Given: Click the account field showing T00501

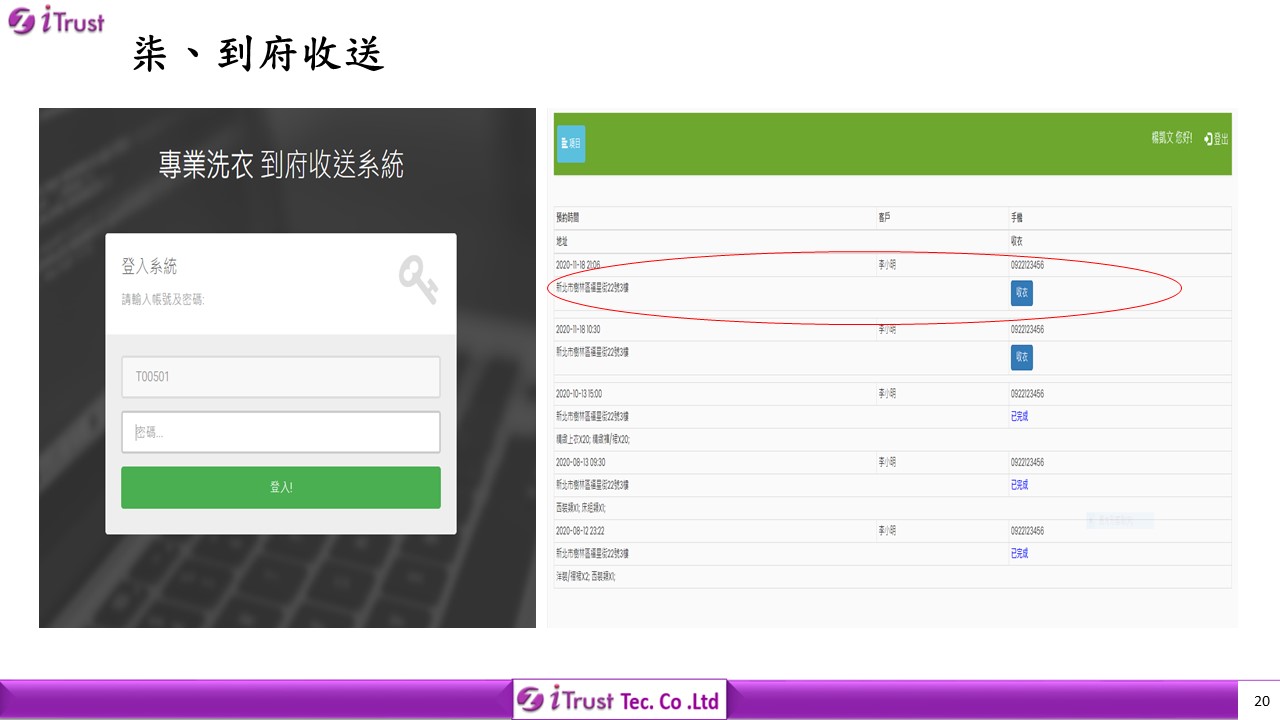Looking at the screenshot, I should [x=281, y=377].
